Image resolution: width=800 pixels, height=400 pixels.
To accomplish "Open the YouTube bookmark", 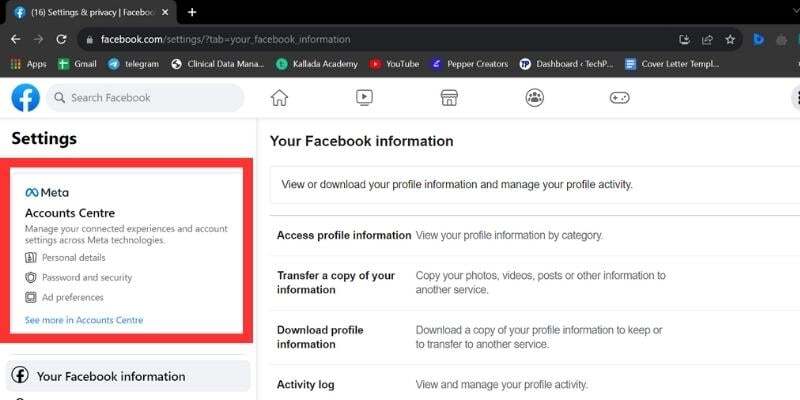I will (394, 64).
